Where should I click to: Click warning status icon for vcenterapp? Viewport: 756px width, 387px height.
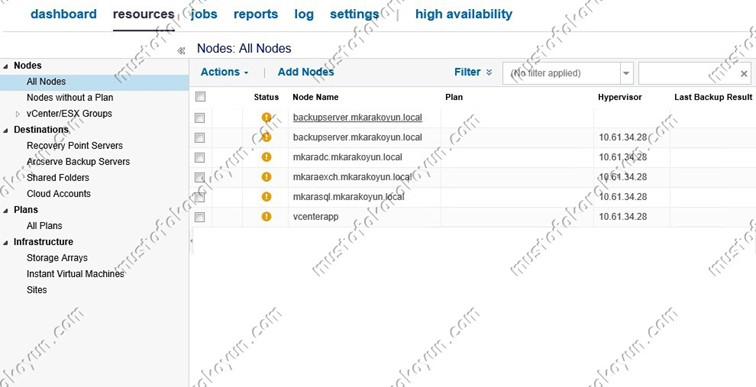266,216
